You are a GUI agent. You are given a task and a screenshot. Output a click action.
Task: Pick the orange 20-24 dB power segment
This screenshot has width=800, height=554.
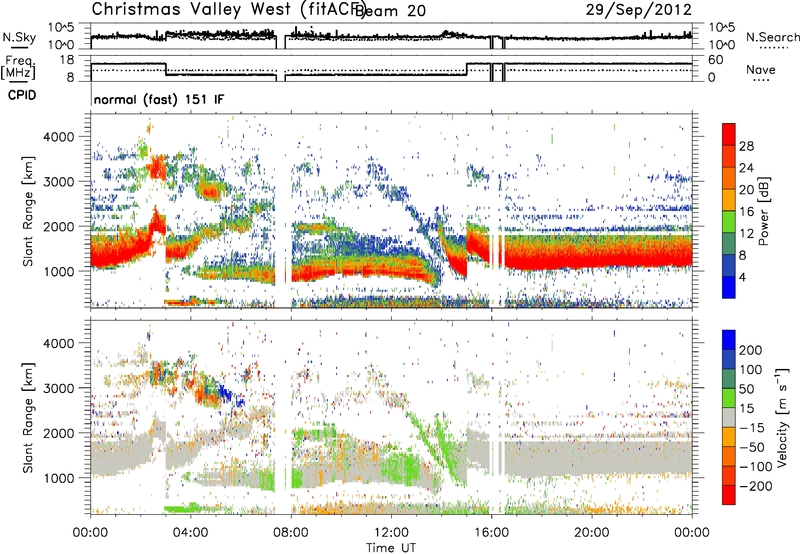pos(729,179)
